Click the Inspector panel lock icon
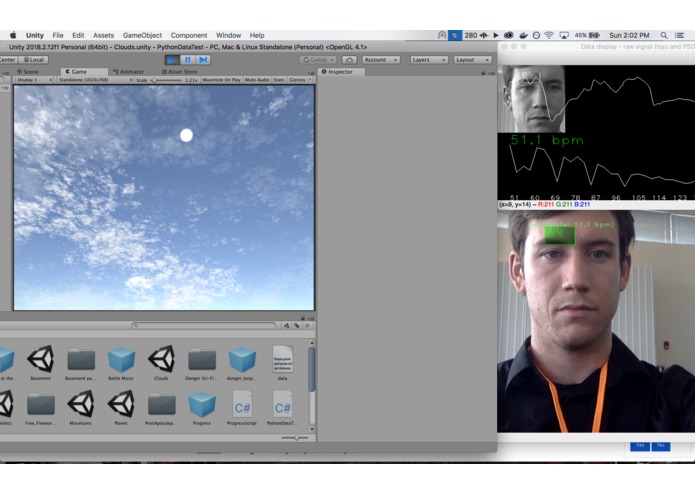Image resolution: width=695 pixels, height=494 pixels. (x=483, y=73)
